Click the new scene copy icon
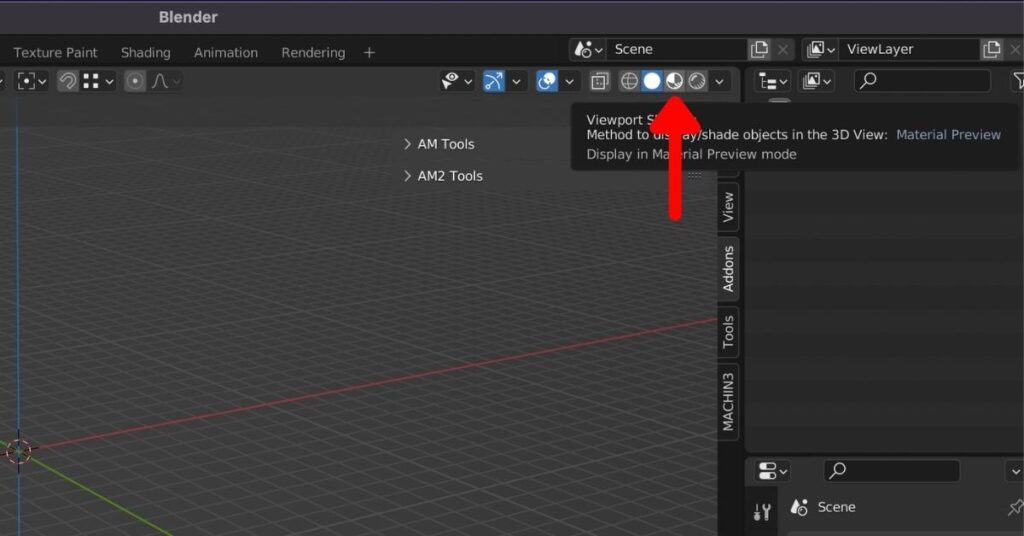1024x536 pixels. (760, 49)
